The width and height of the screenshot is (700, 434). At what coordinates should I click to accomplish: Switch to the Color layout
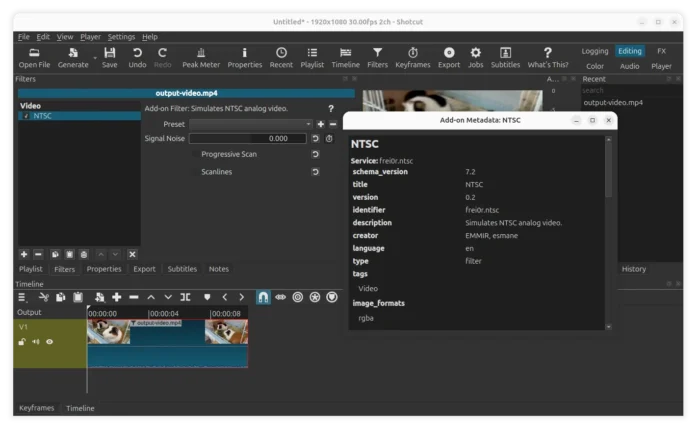595,66
